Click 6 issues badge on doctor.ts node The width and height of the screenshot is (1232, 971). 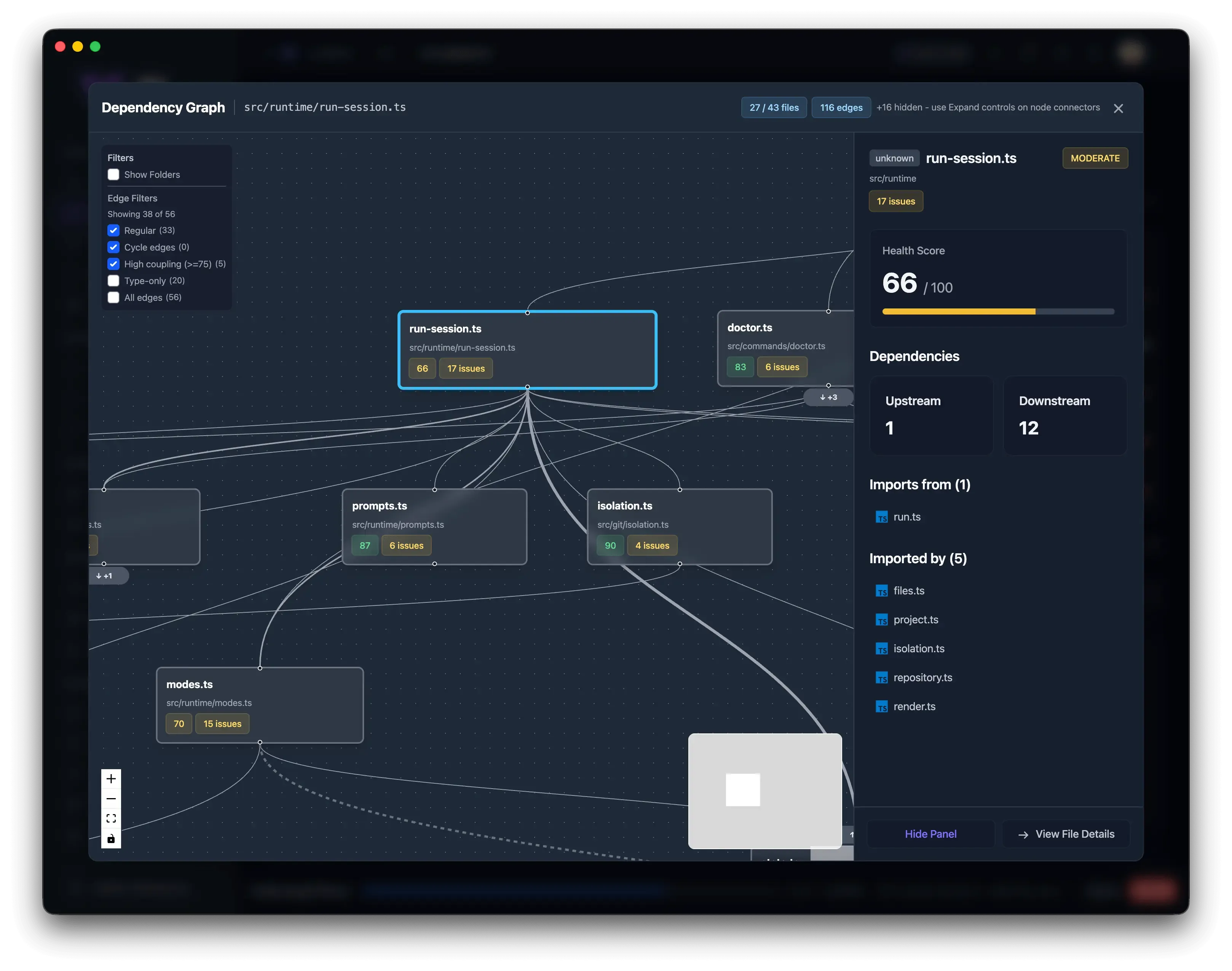pos(782,367)
